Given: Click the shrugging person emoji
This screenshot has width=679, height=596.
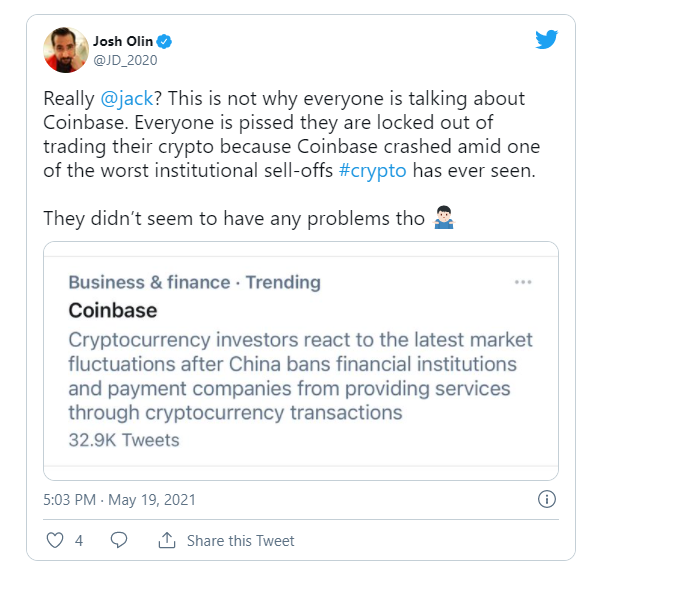Looking at the screenshot, I should point(444,219).
